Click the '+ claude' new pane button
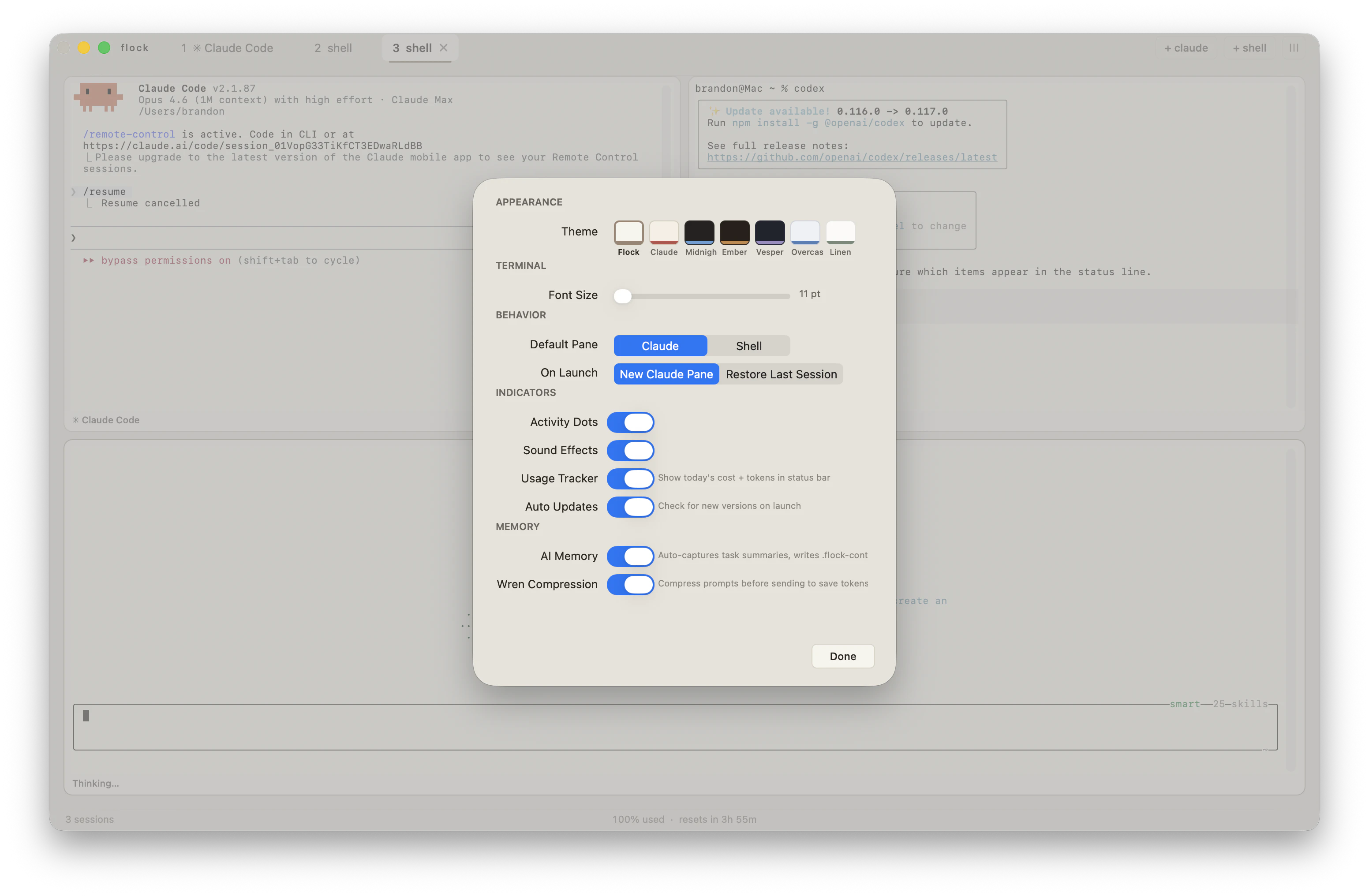 [x=1186, y=49]
